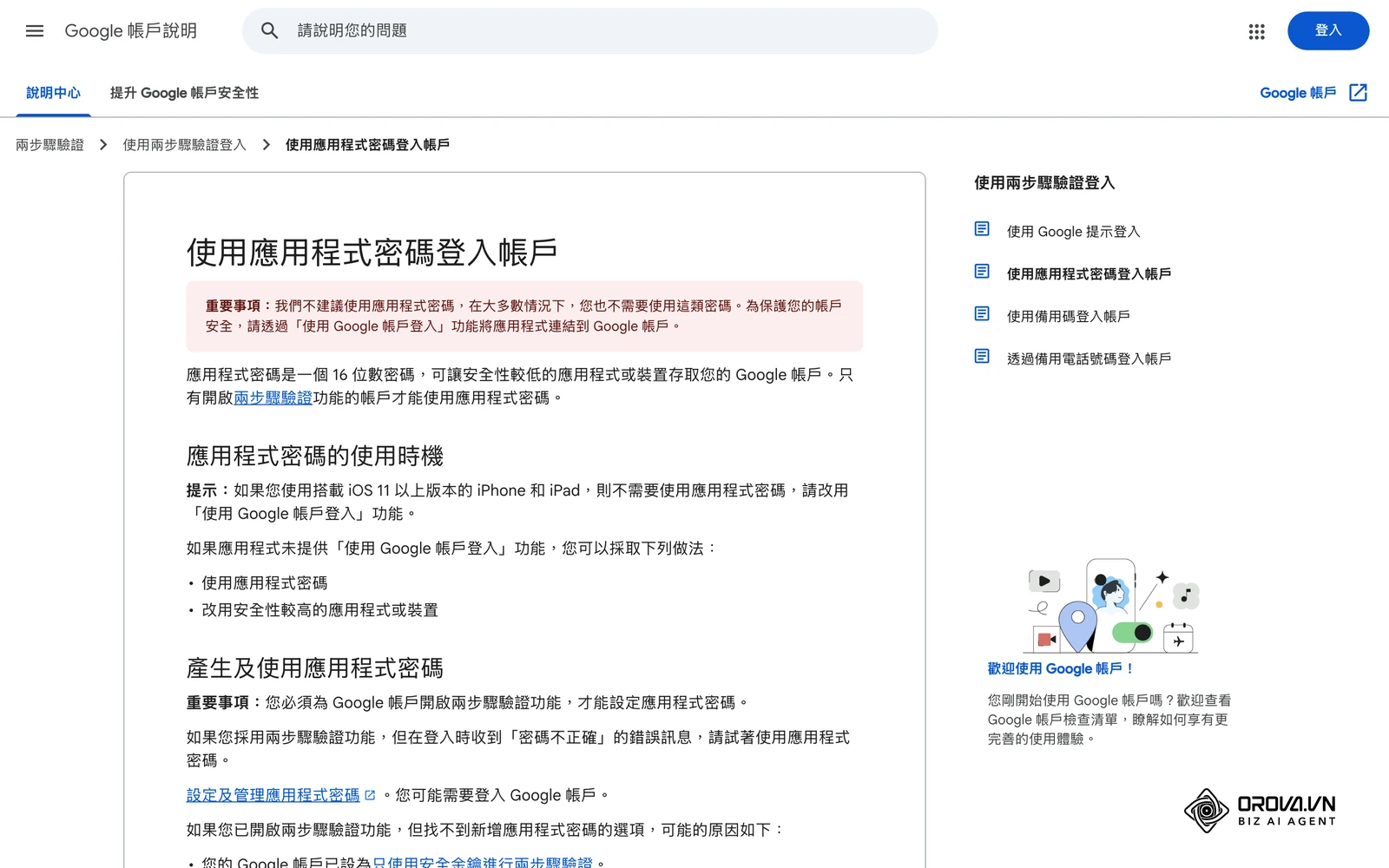Switch to the 提升 Google 帳戶安全性 tab
The height and width of the screenshot is (868, 1389).
tap(184, 93)
